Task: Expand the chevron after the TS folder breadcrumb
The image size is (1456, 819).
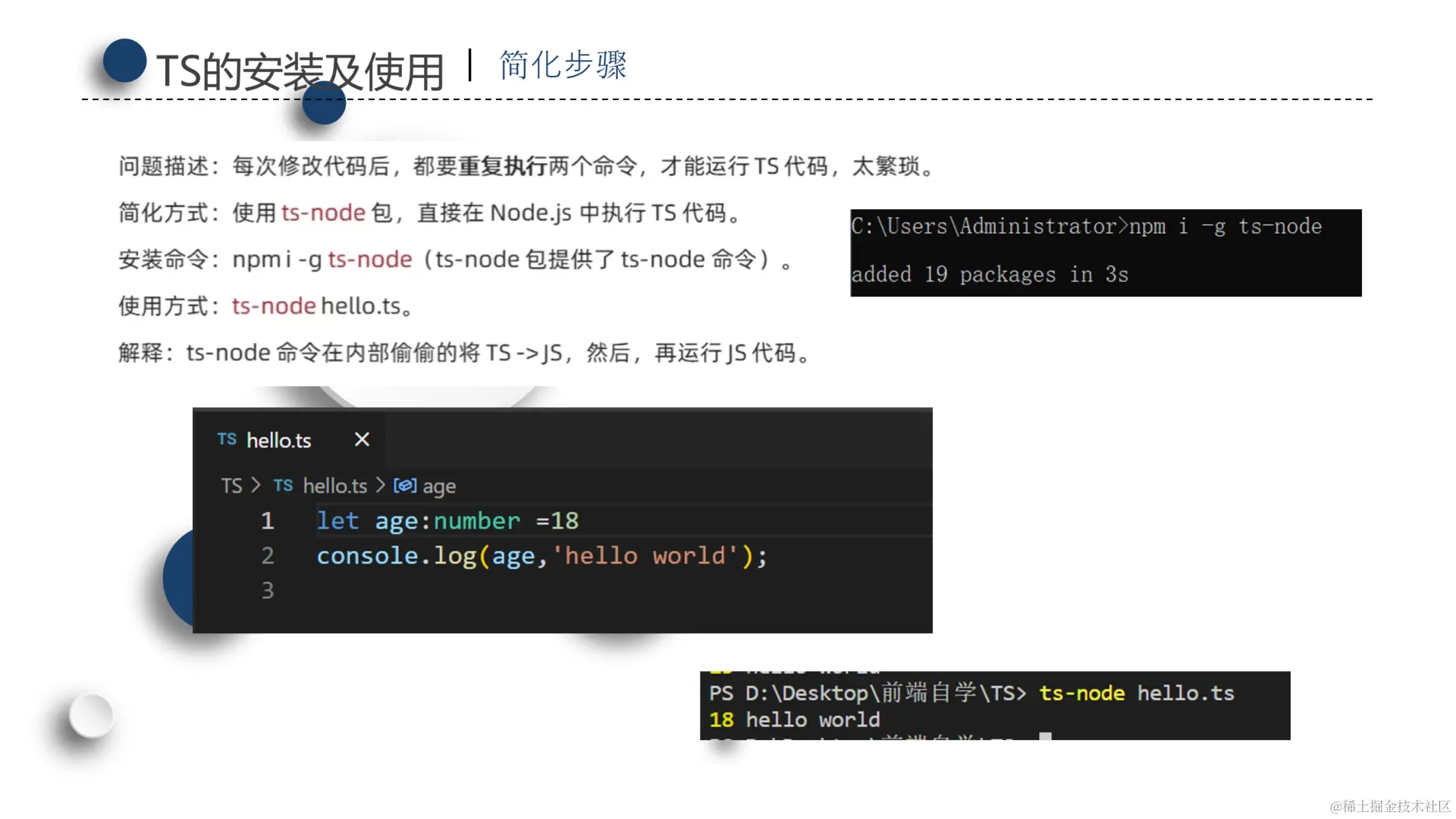Action: pos(255,485)
